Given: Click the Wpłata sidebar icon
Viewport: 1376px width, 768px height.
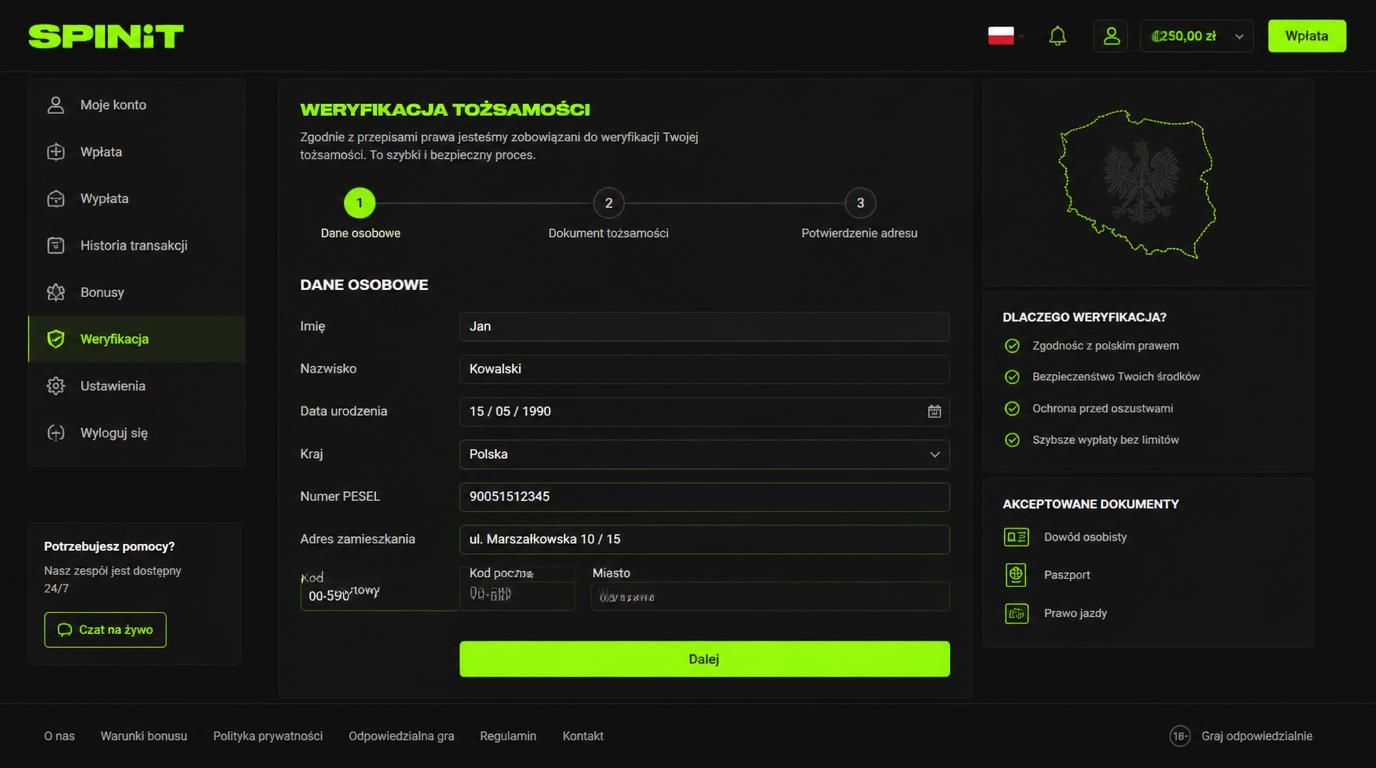Looking at the screenshot, I should (56, 152).
